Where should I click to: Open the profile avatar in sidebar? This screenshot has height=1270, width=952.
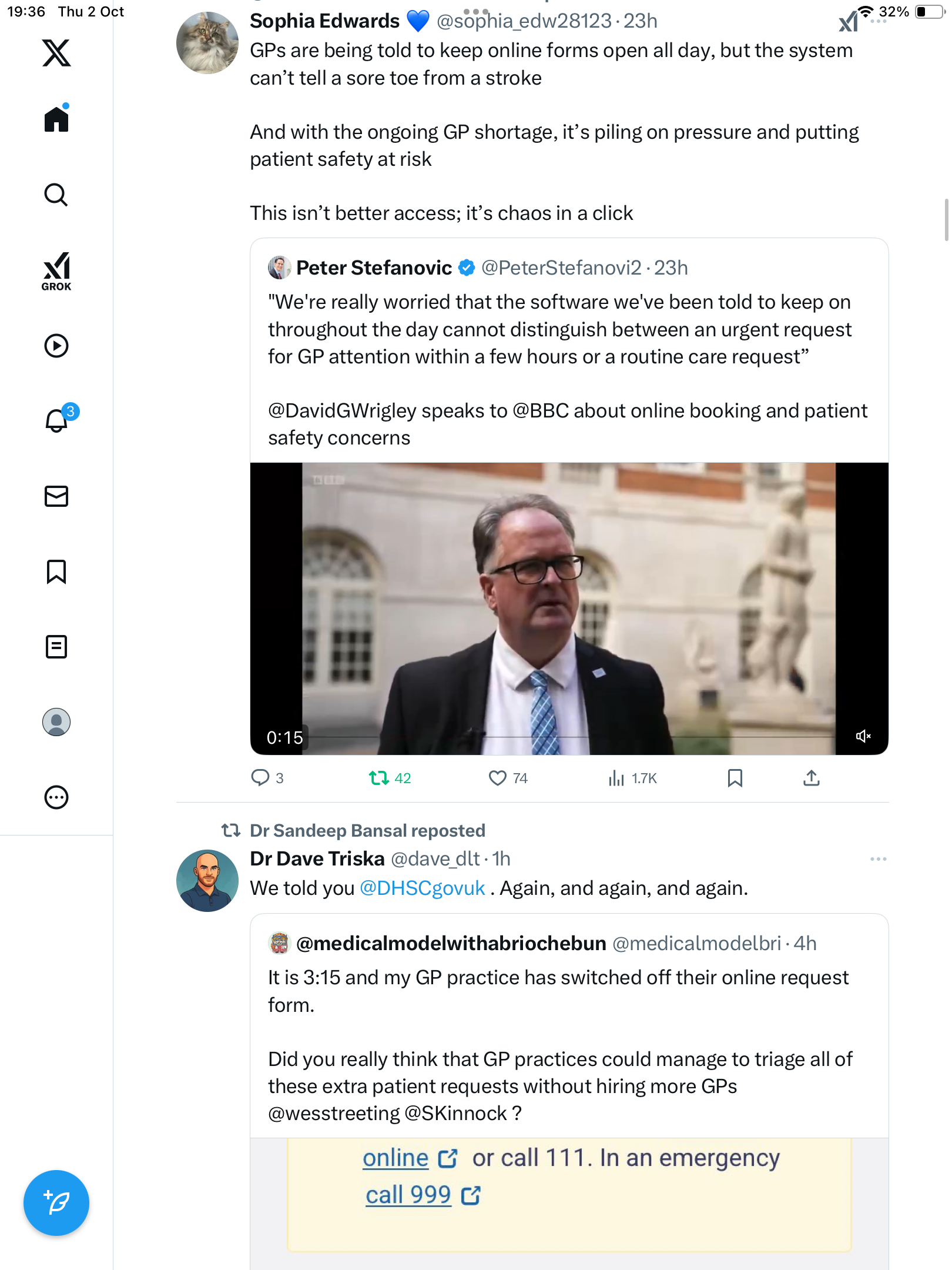point(56,722)
